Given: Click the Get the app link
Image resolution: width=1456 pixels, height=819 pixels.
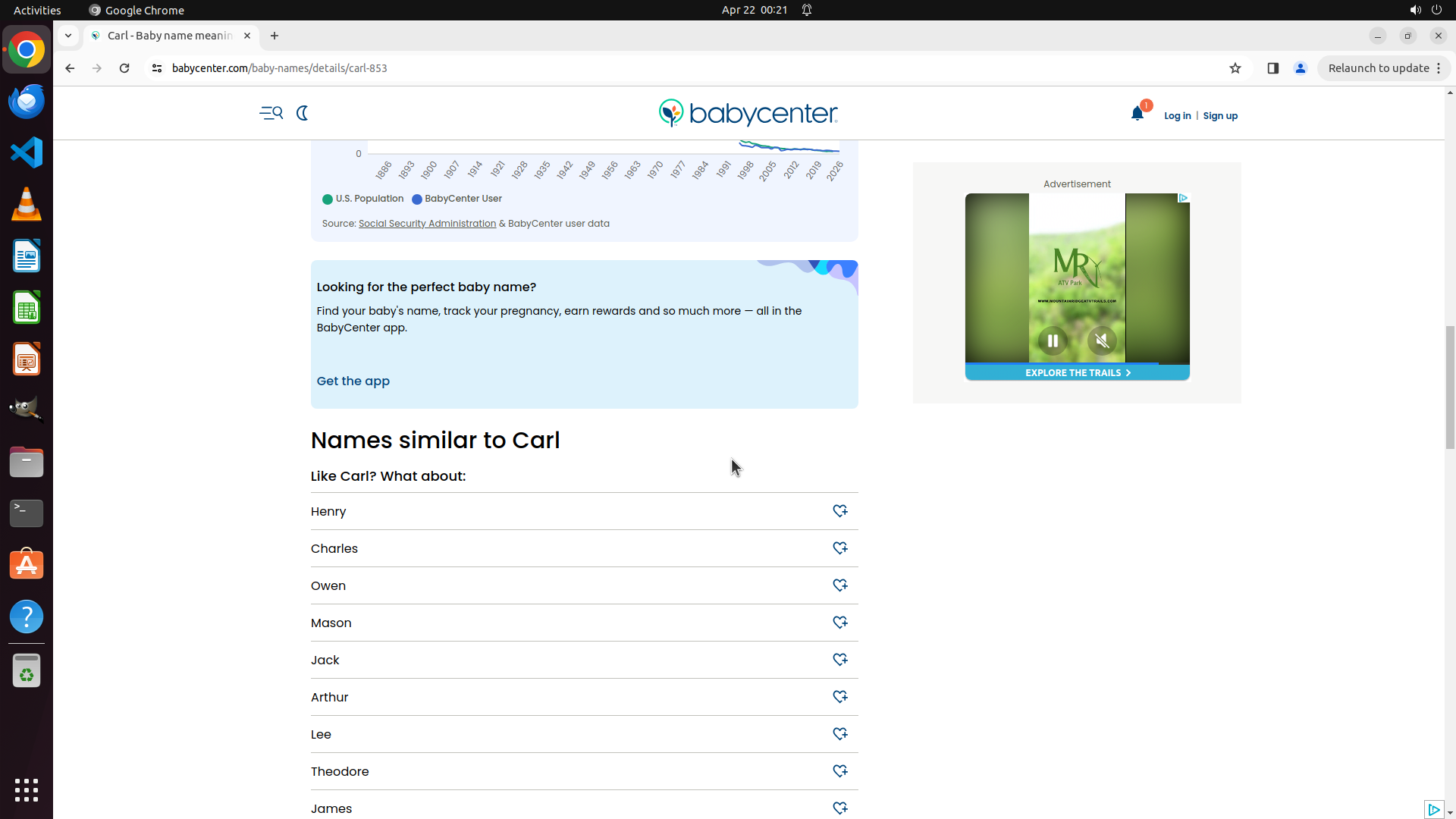Looking at the screenshot, I should pyautogui.click(x=353, y=381).
